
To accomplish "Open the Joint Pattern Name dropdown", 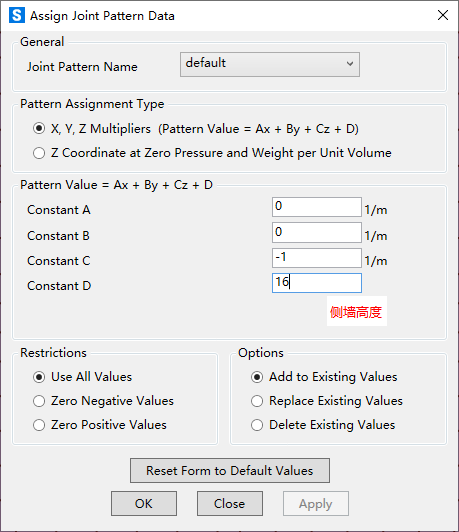I will point(270,64).
